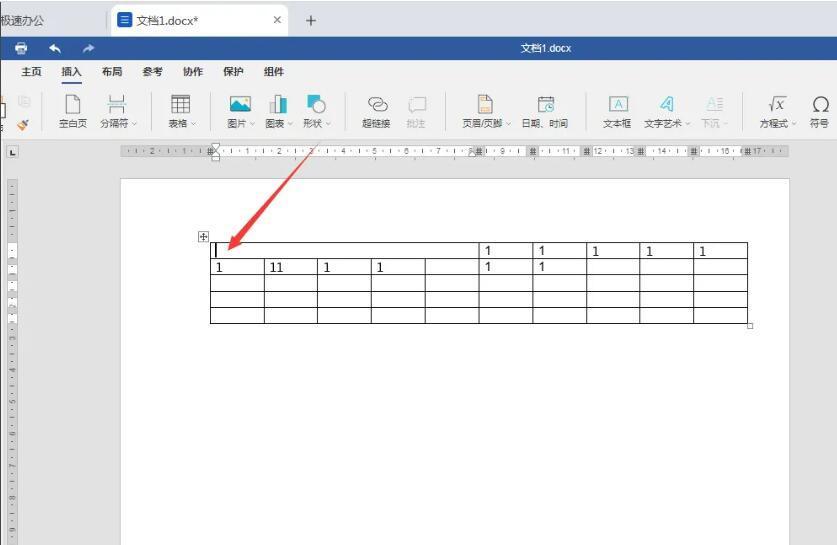Insert a blank page (空白页)

pyautogui.click(x=73, y=111)
